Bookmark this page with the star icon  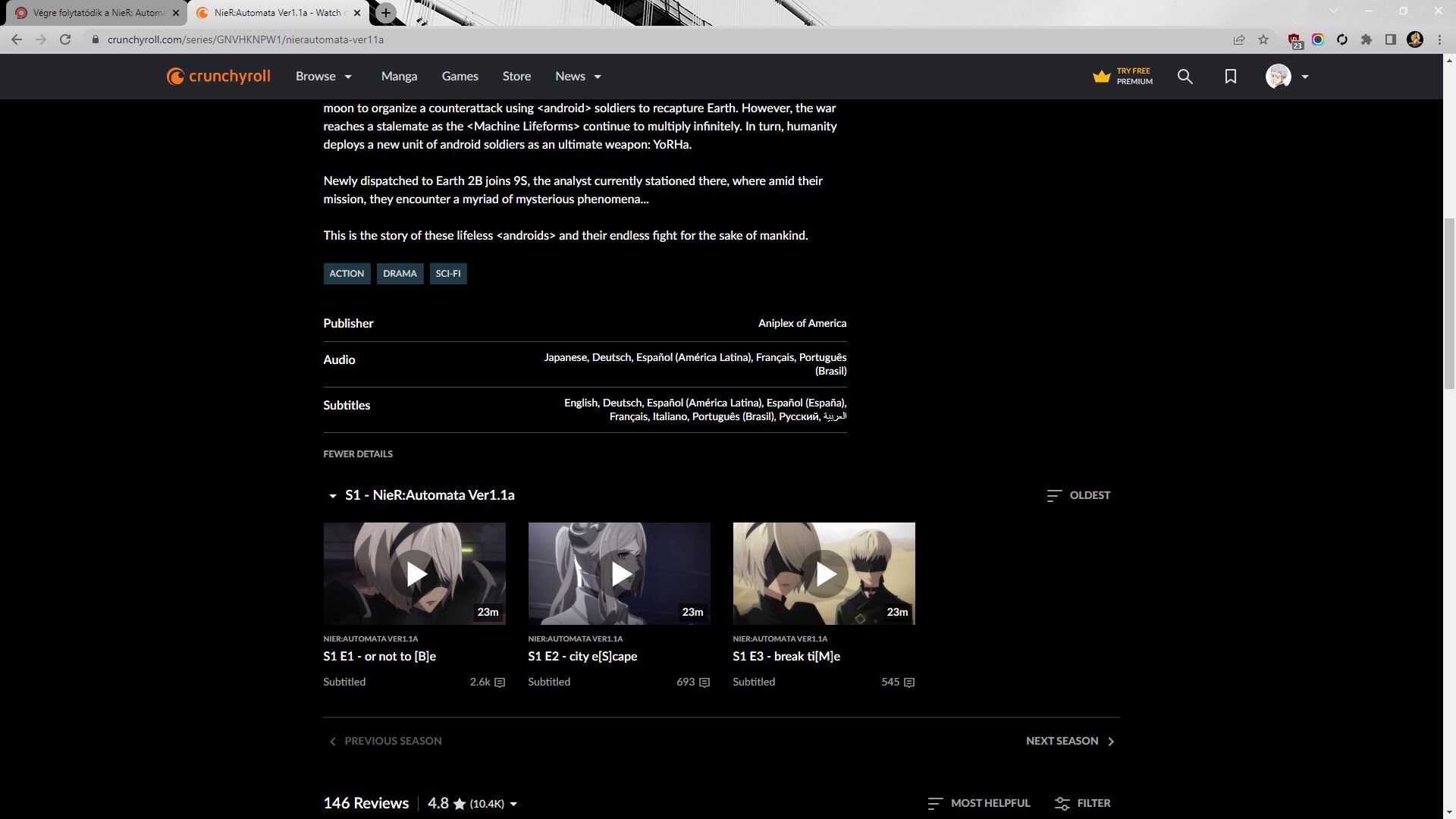[x=1263, y=39]
